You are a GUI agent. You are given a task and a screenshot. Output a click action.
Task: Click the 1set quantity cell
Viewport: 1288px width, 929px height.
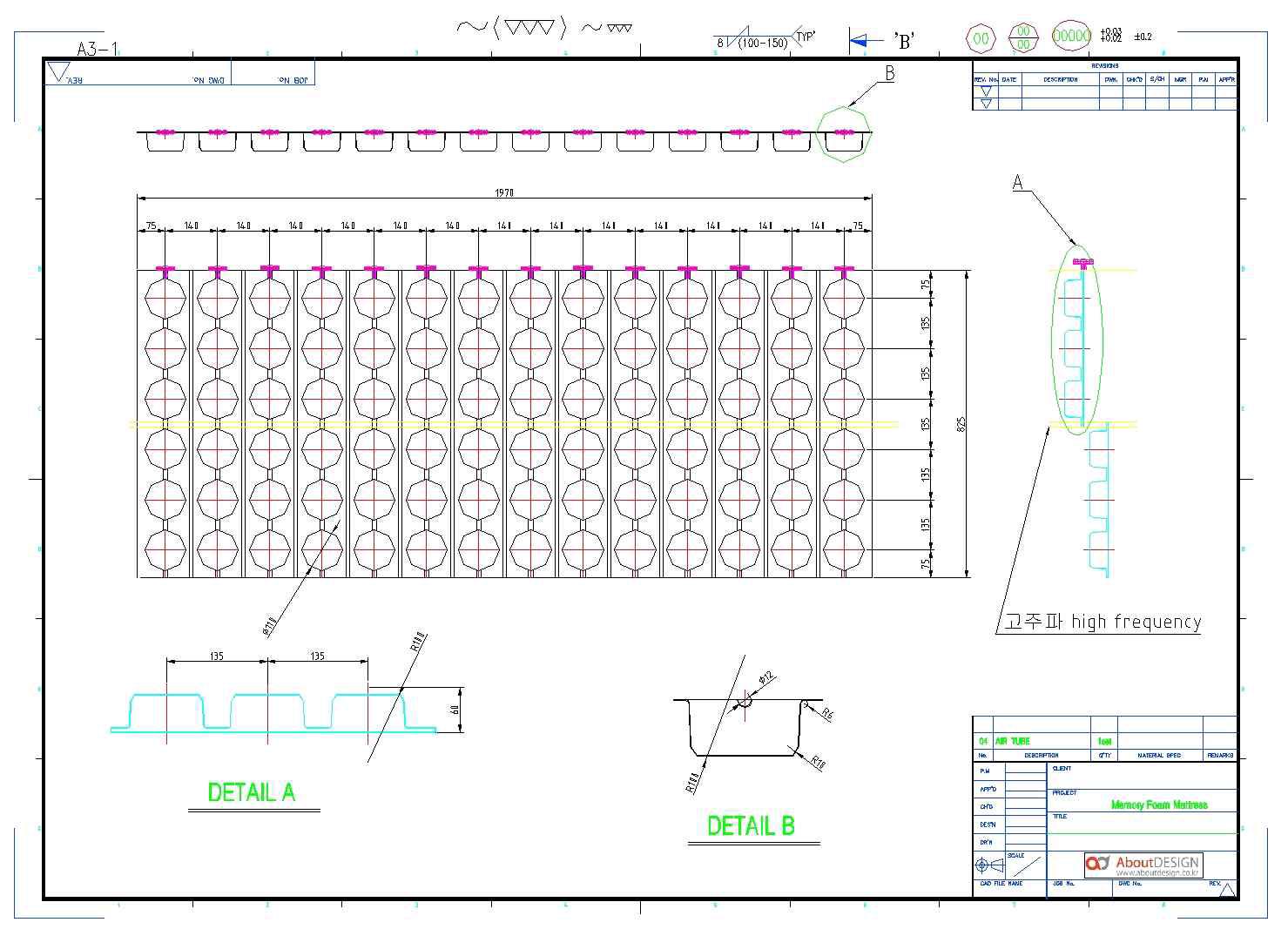click(1104, 741)
